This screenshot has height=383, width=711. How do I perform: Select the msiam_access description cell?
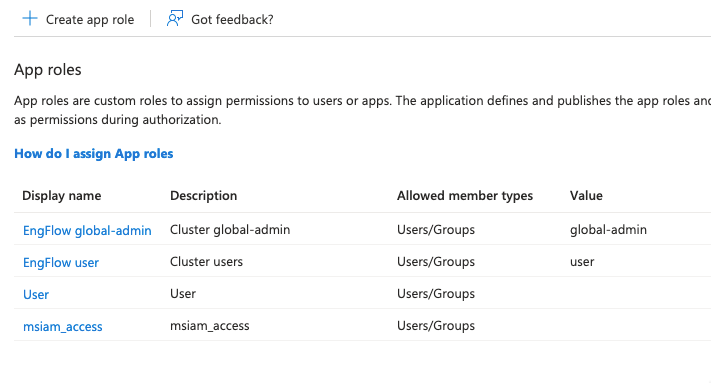tap(209, 325)
